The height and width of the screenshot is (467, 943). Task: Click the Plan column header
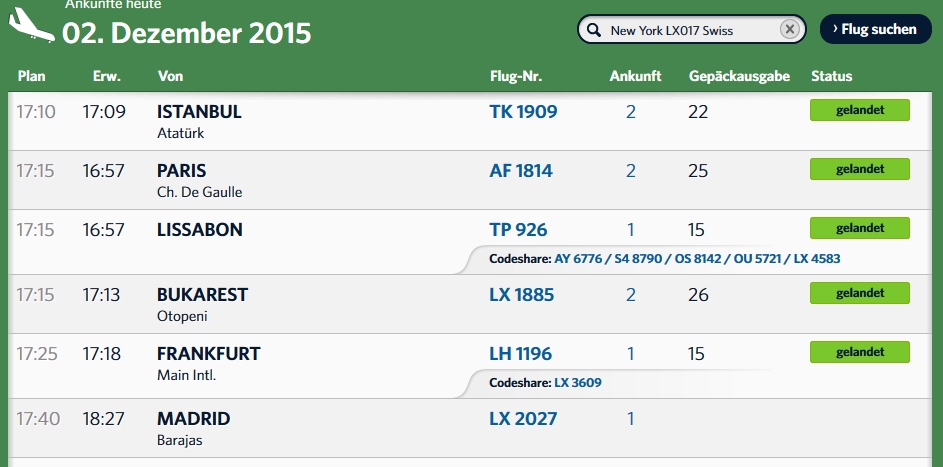pos(31,76)
